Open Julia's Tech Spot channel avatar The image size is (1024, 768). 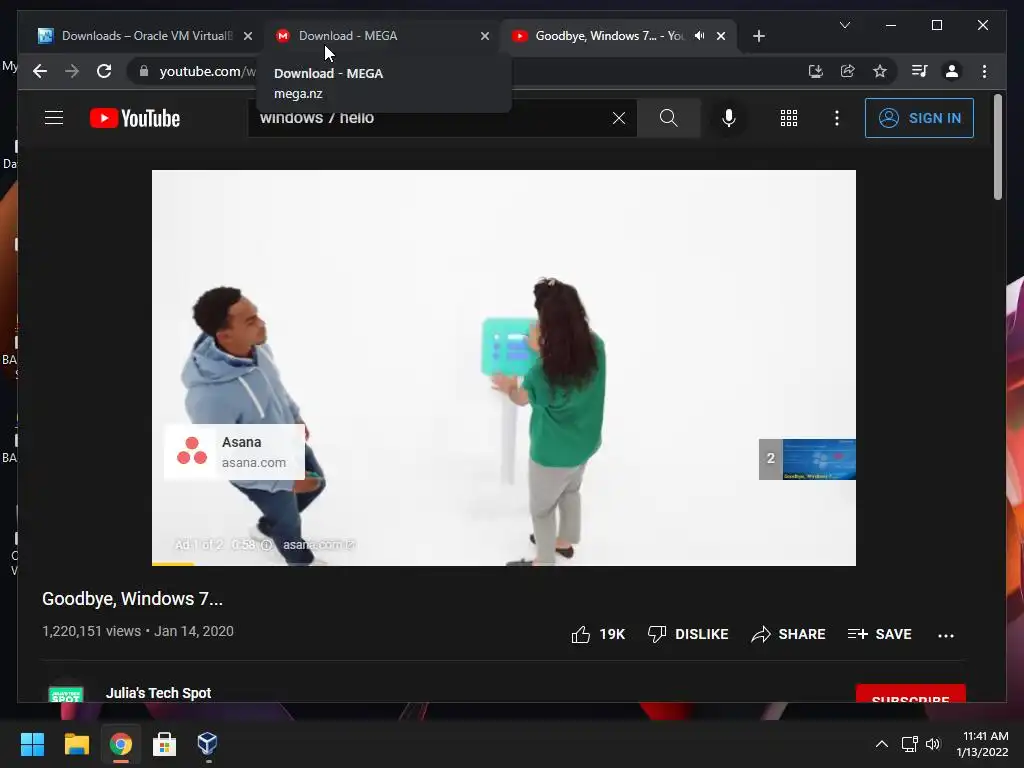[66, 694]
